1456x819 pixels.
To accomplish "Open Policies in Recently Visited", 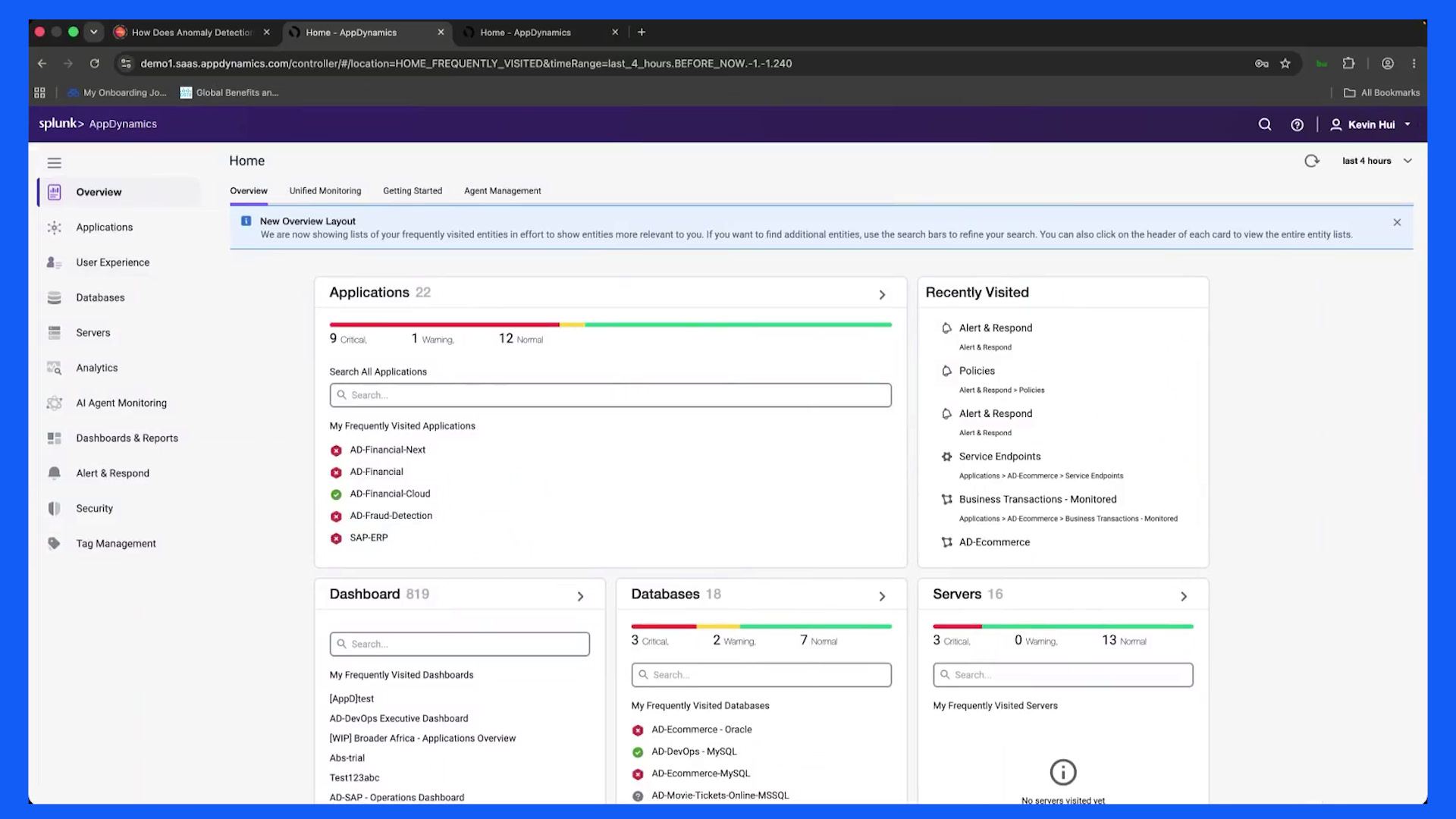I will (x=977, y=371).
